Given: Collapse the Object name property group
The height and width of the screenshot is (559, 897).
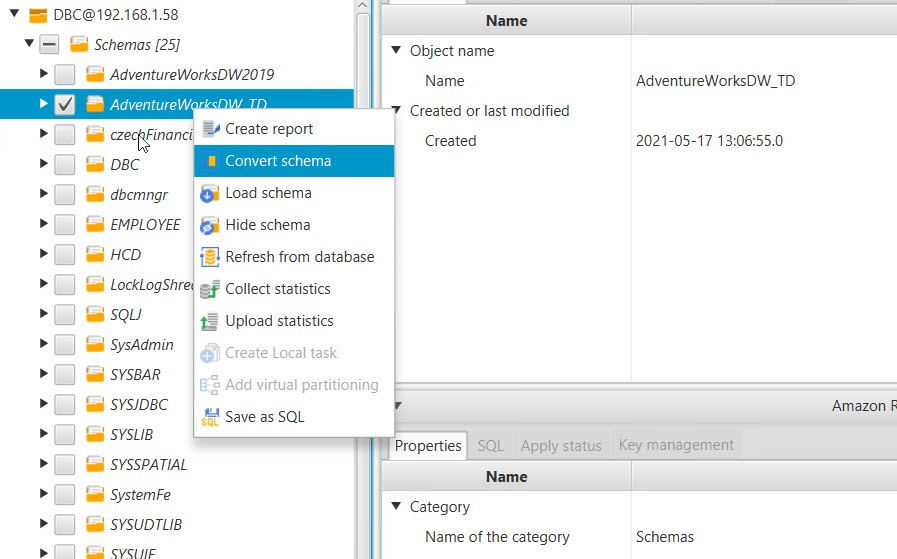Looking at the screenshot, I should click(x=396, y=49).
